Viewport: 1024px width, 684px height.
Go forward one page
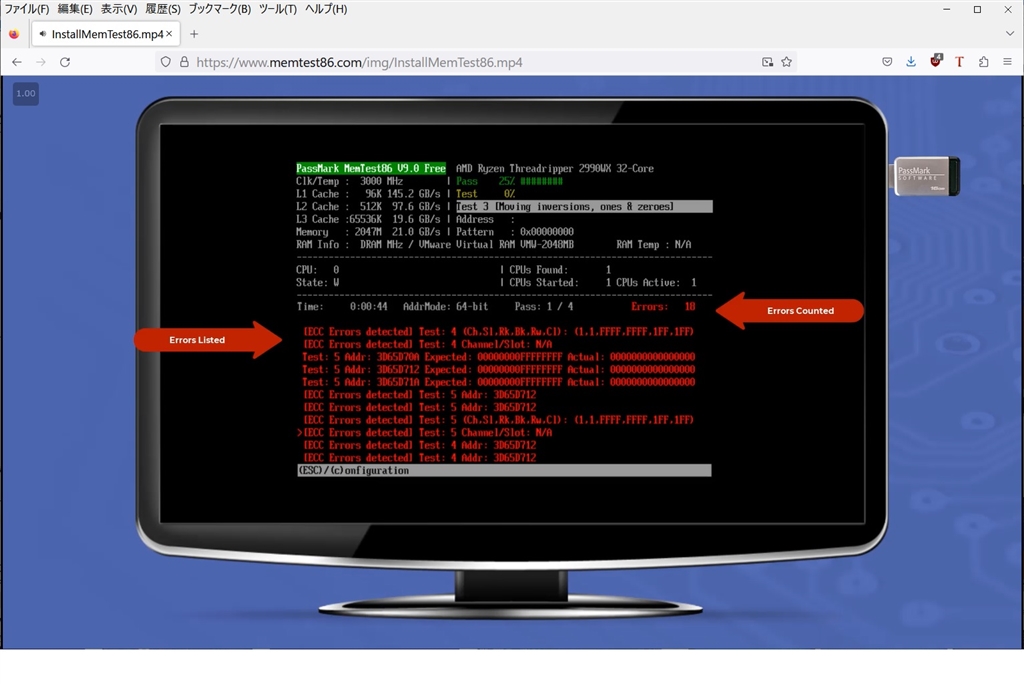[x=41, y=62]
